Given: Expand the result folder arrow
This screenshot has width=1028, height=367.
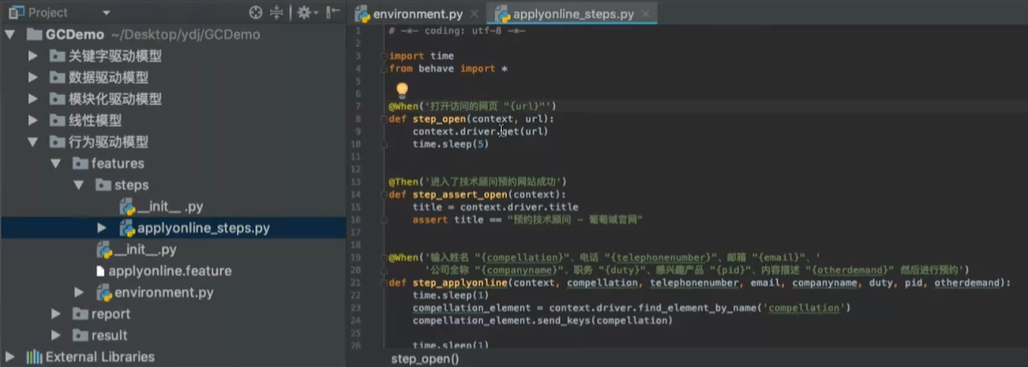Looking at the screenshot, I should [56, 336].
